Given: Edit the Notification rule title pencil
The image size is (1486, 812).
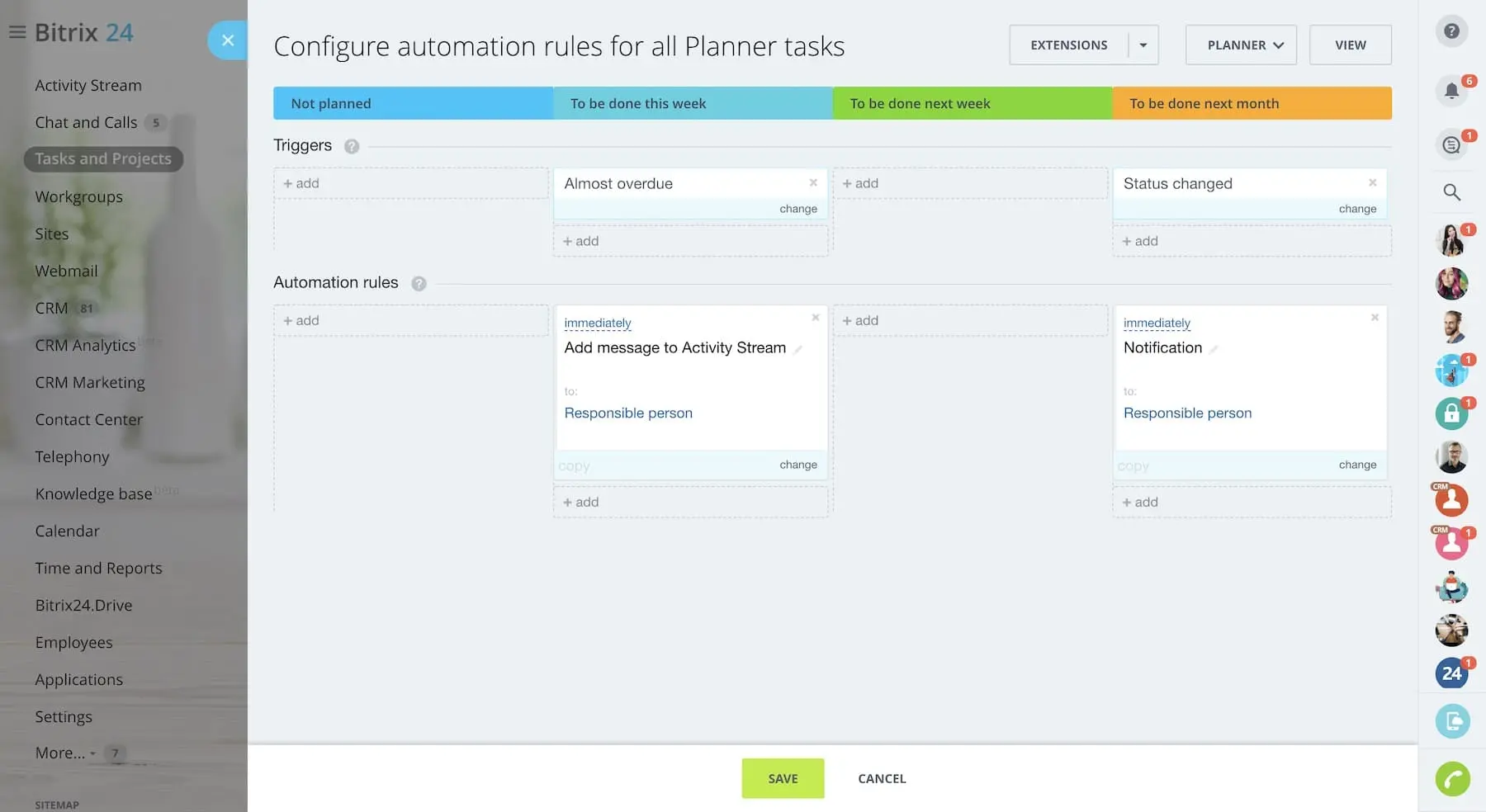Looking at the screenshot, I should tap(1214, 350).
